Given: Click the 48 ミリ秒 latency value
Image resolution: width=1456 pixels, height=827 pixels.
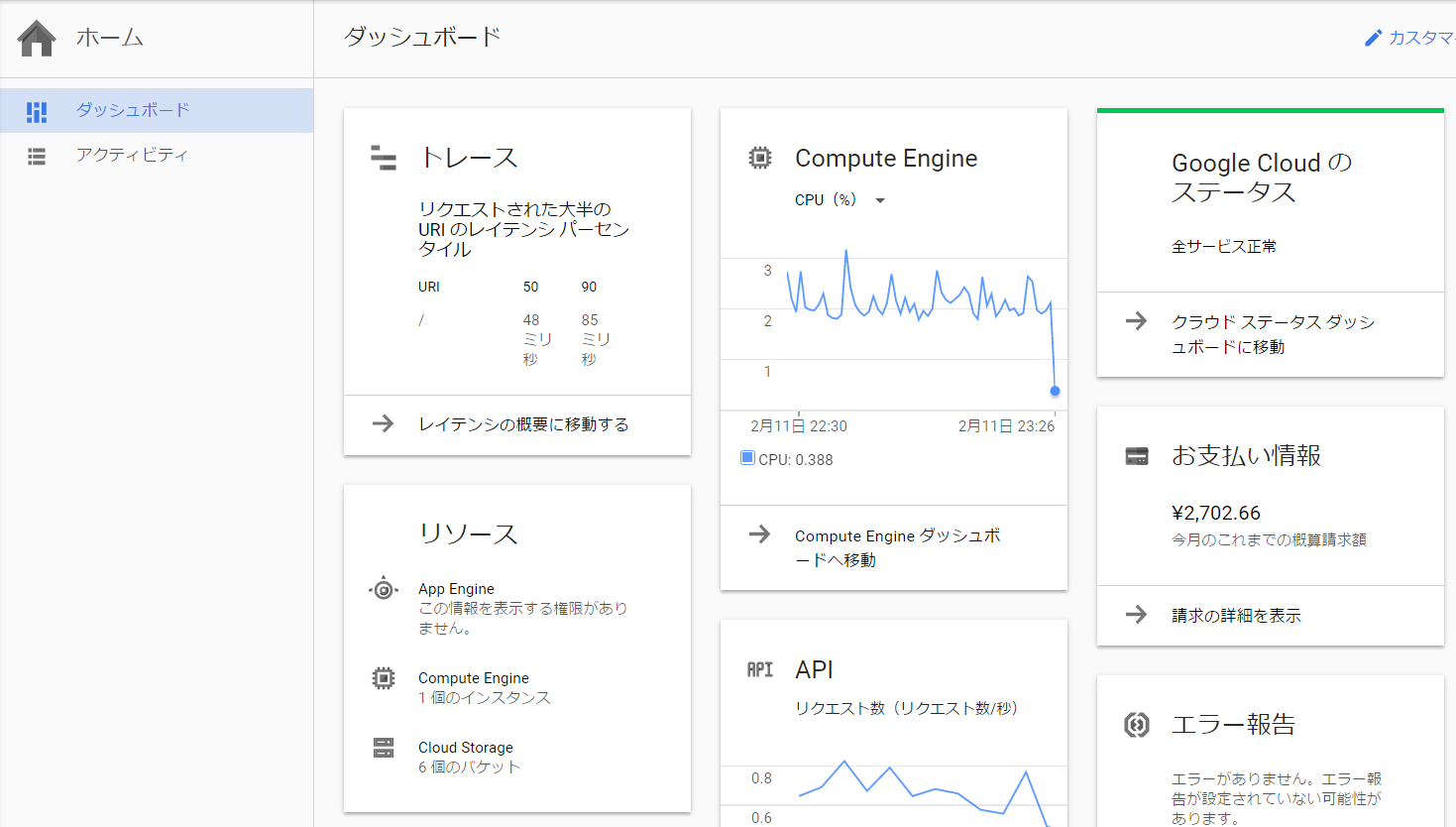Looking at the screenshot, I should (537, 339).
